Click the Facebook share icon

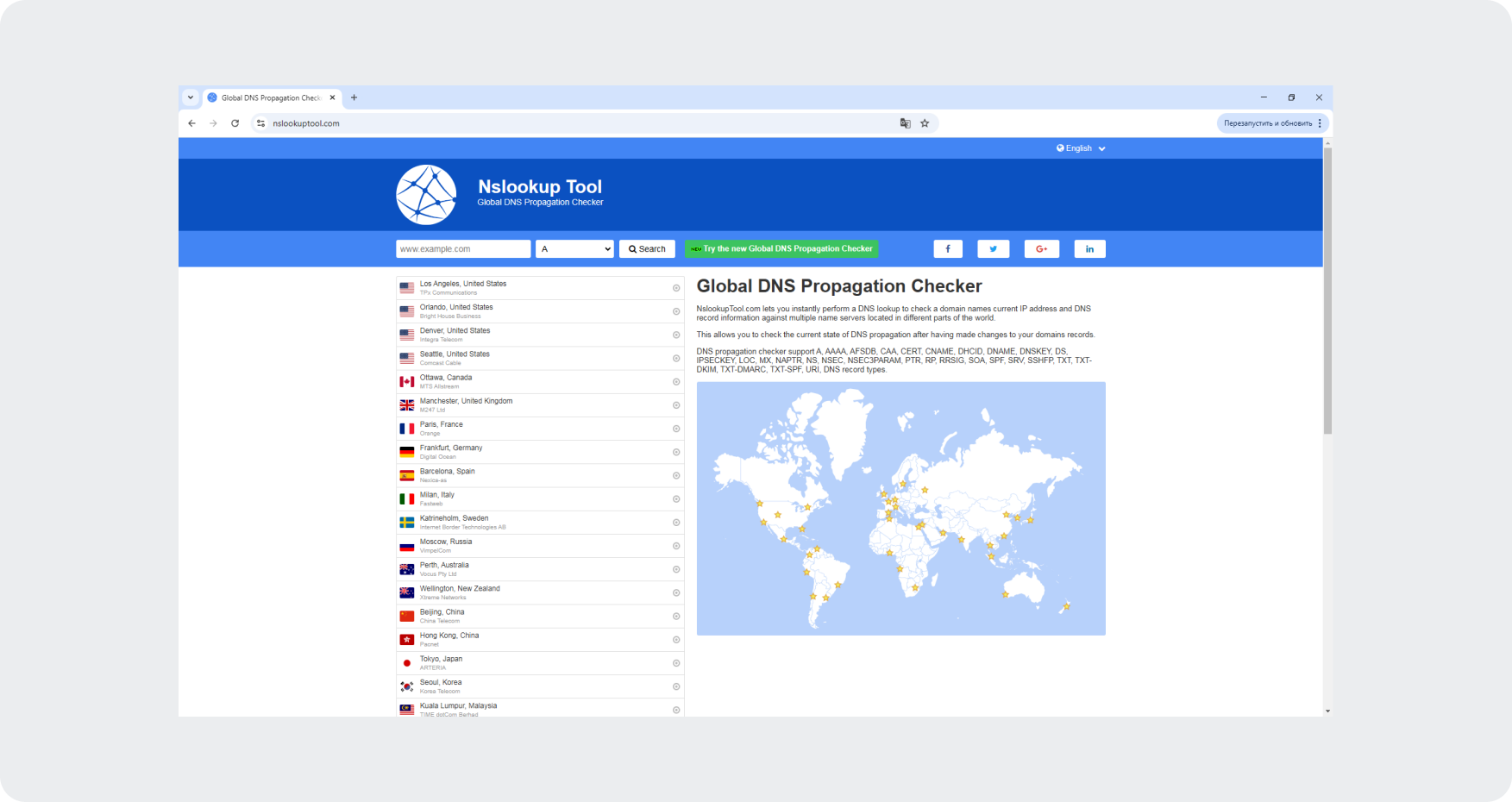[x=947, y=249]
